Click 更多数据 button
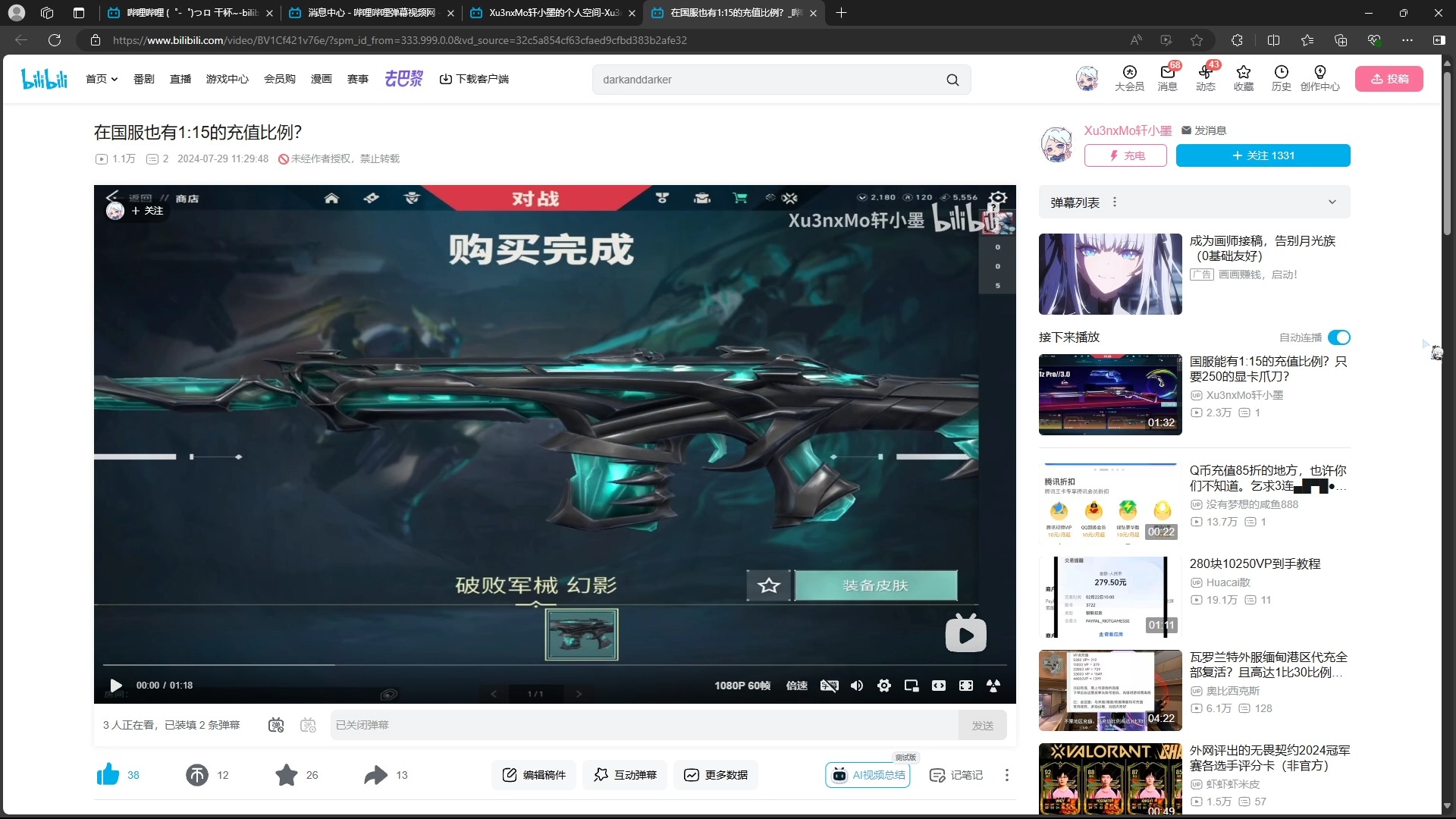Screen dimensions: 1456x819 (x=716, y=775)
